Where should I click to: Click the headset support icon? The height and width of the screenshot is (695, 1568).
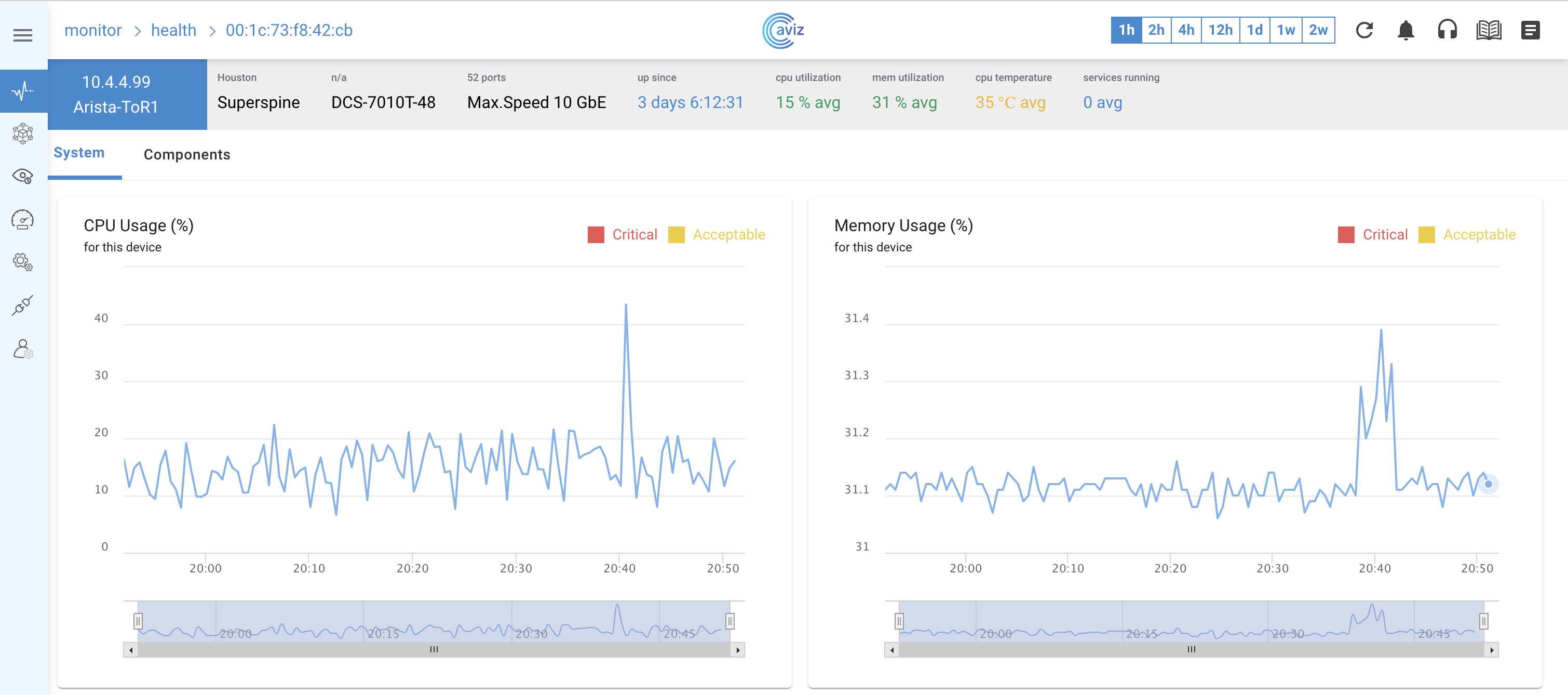pos(1447,30)
